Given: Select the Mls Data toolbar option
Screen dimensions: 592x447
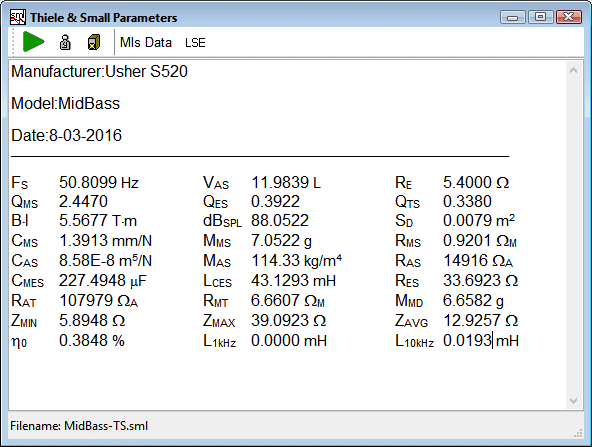Looking at the screenshot, I should pyautogui.click(x=146, y=42).
